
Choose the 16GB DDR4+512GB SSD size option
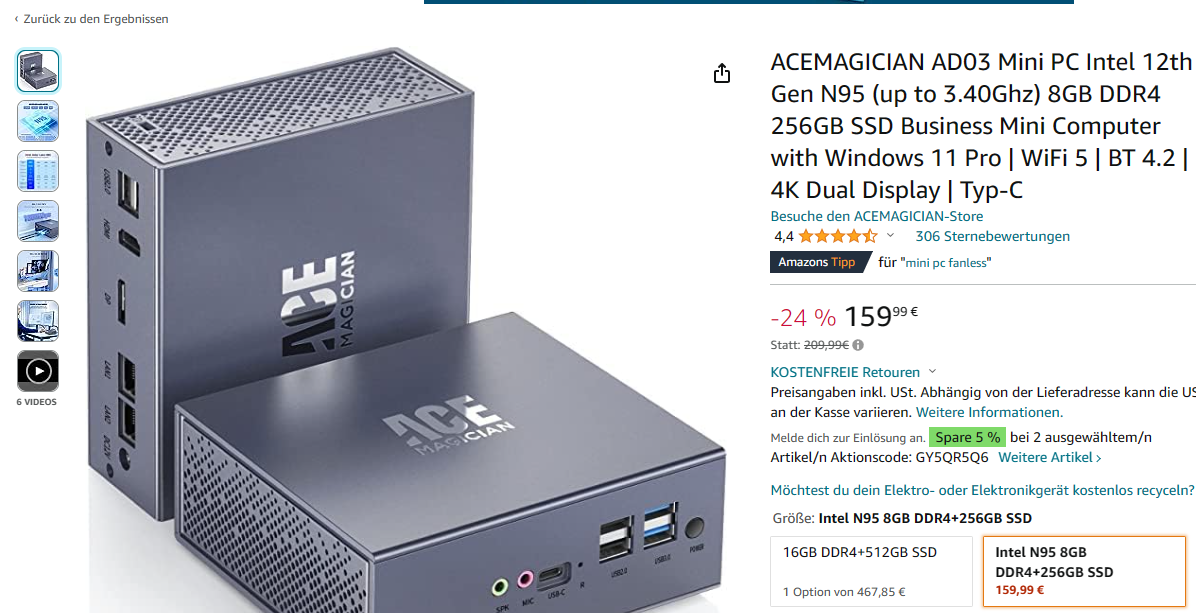click(x=872, y=571)
